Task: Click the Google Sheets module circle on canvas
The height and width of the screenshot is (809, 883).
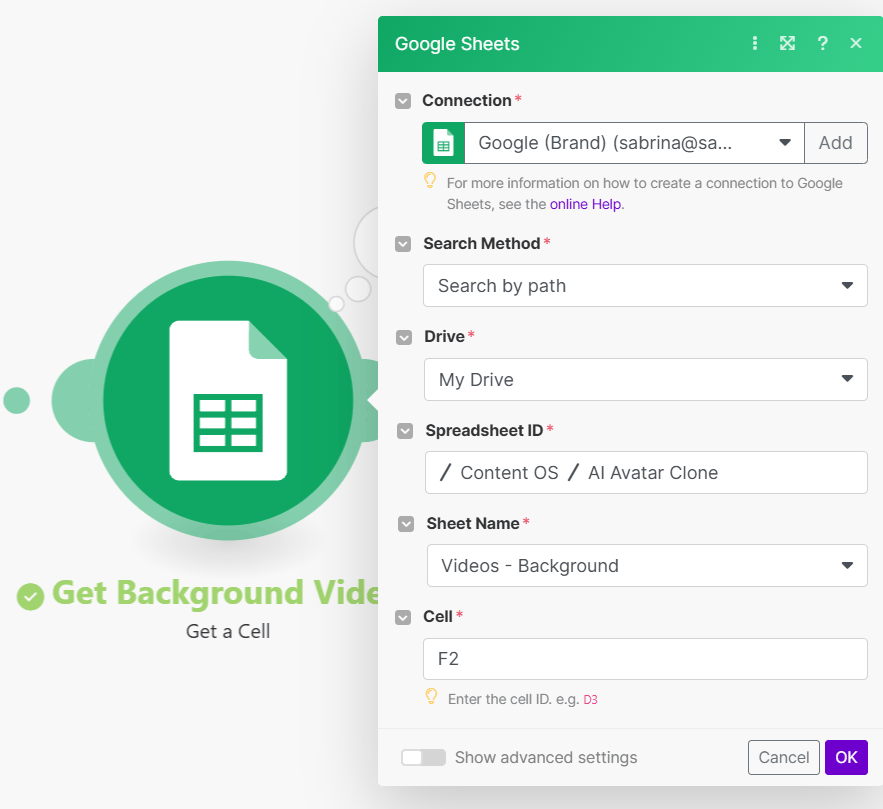Action: (x=228, y=400)
